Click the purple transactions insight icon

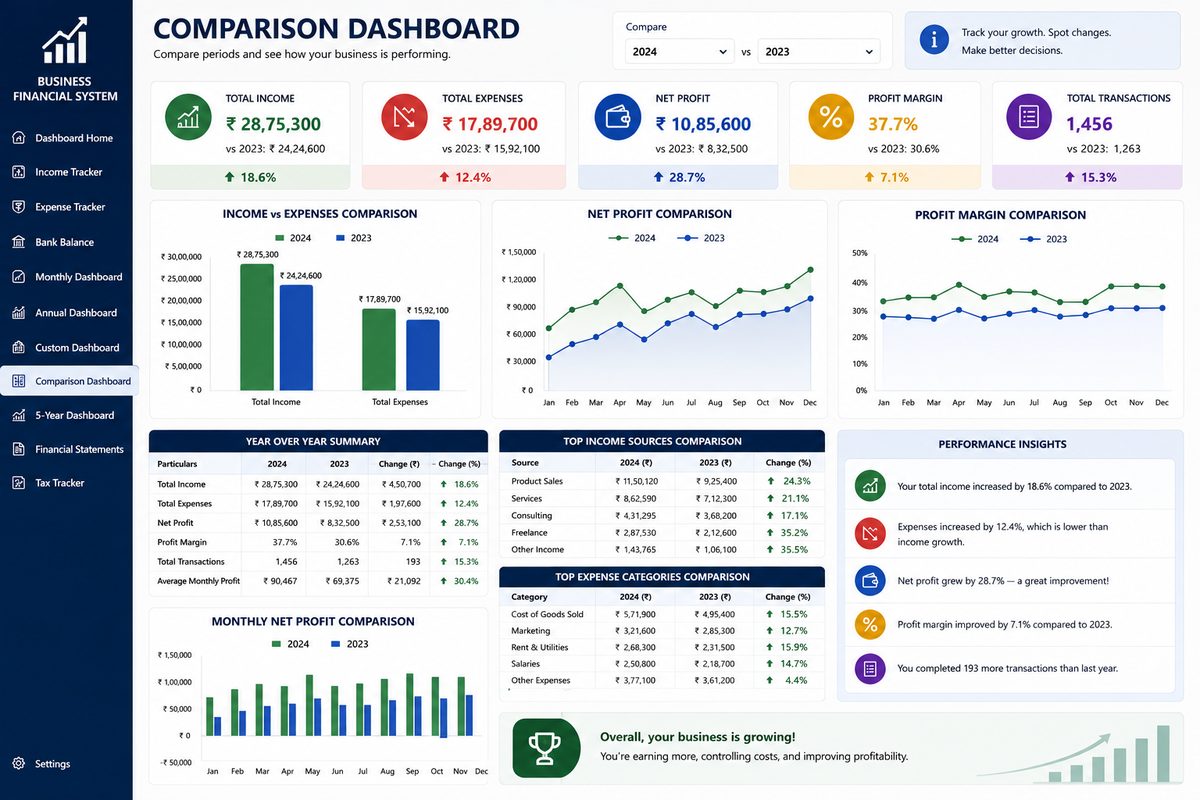click(870, 667)
